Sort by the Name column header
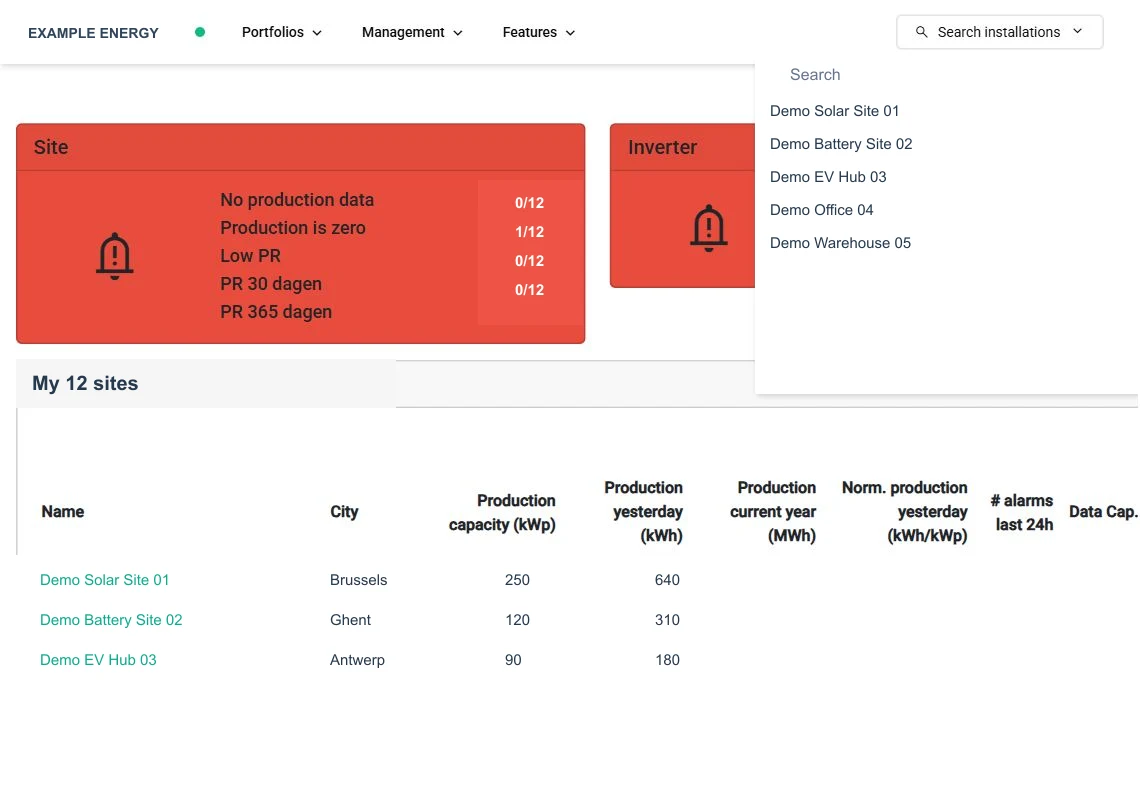The width and height of the screenshot is (1140, 793). point(63,512)
